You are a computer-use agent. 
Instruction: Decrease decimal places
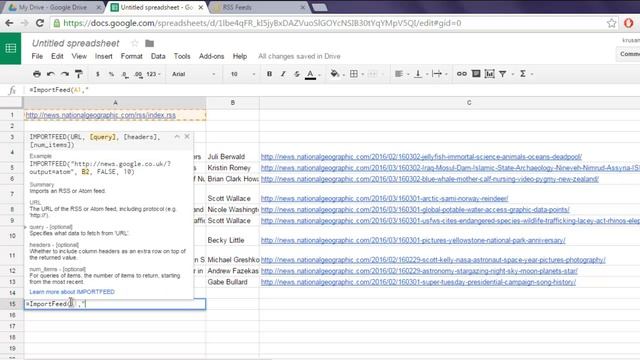124,74
